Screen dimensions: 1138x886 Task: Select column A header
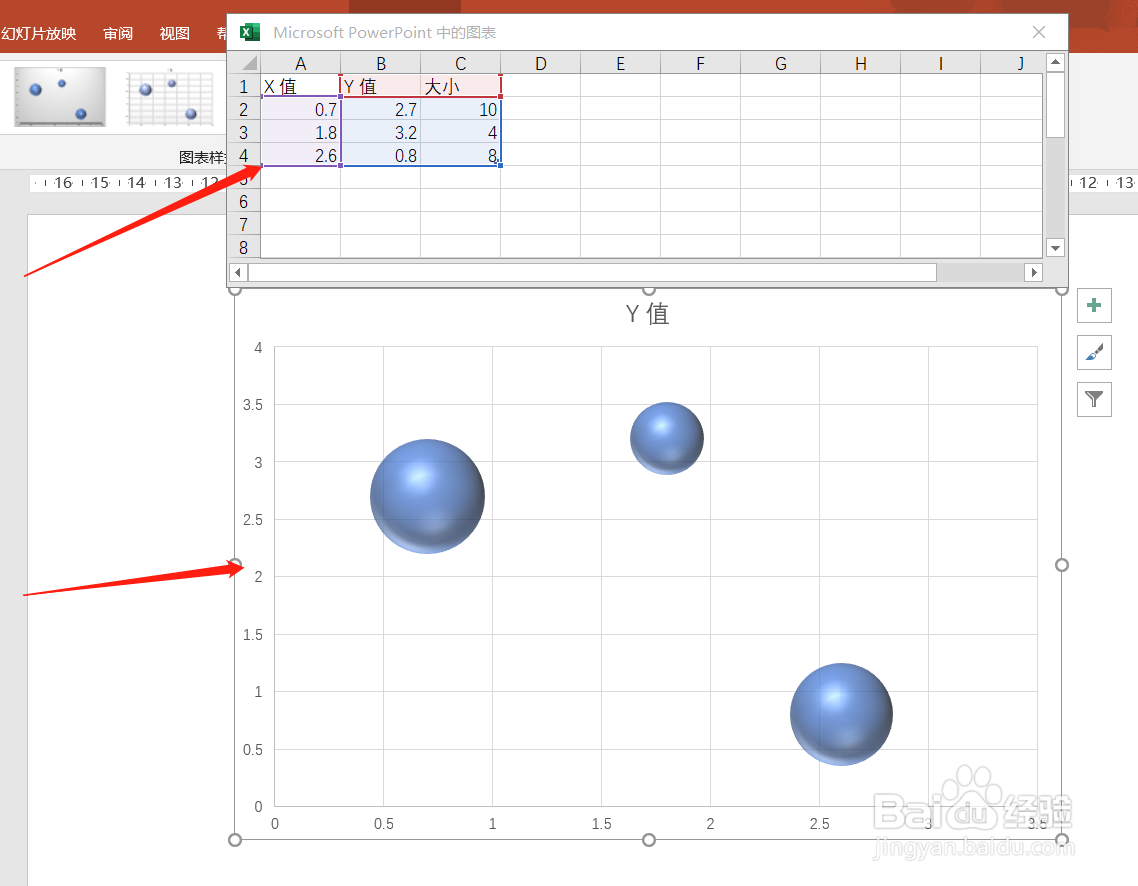point(300,64)
